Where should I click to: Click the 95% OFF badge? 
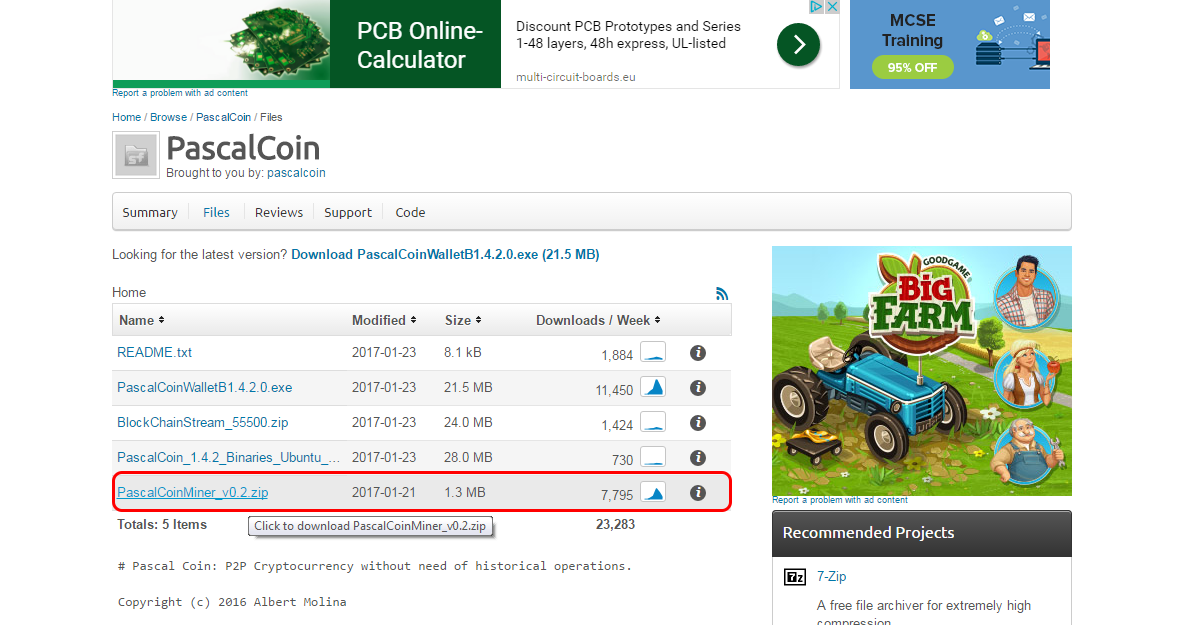tap(912, 68)
